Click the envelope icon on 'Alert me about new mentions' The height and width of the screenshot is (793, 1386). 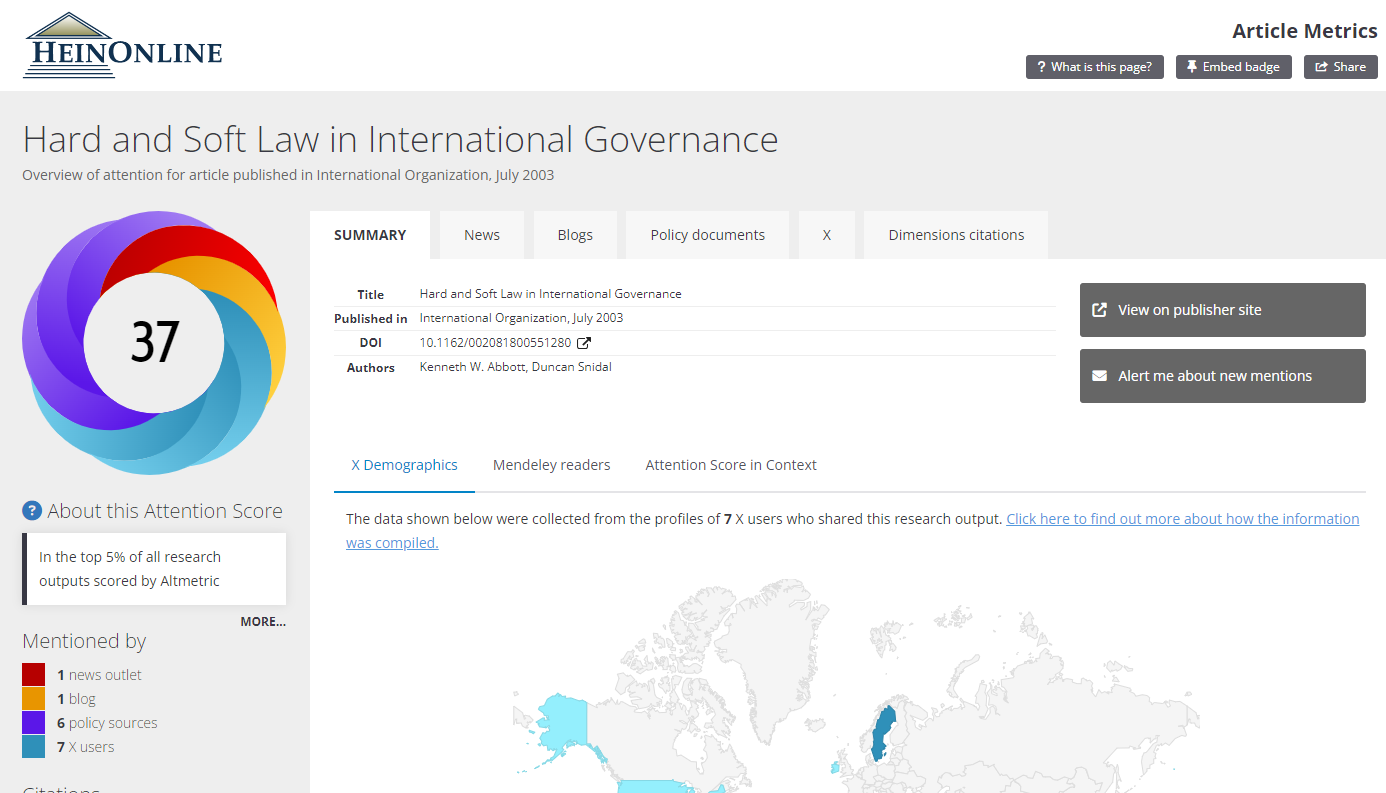pos(1101,375)
